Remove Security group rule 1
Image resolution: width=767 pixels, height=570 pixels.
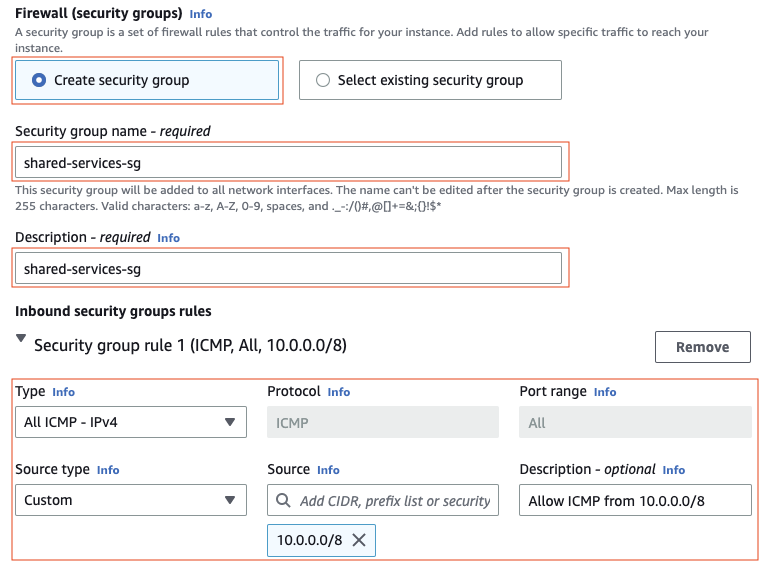[x=702, y=347]
